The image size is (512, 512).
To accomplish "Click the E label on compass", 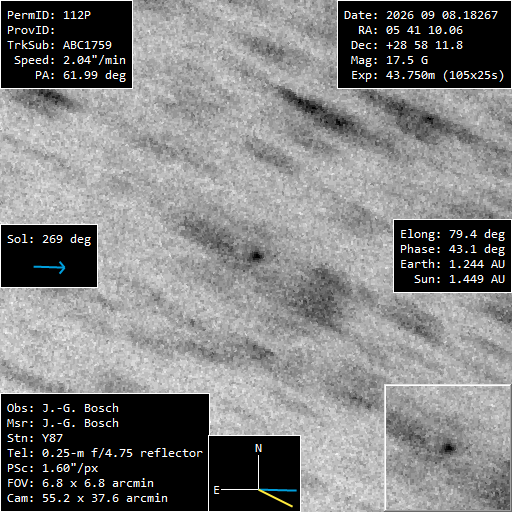I will (x=216, y=490).
